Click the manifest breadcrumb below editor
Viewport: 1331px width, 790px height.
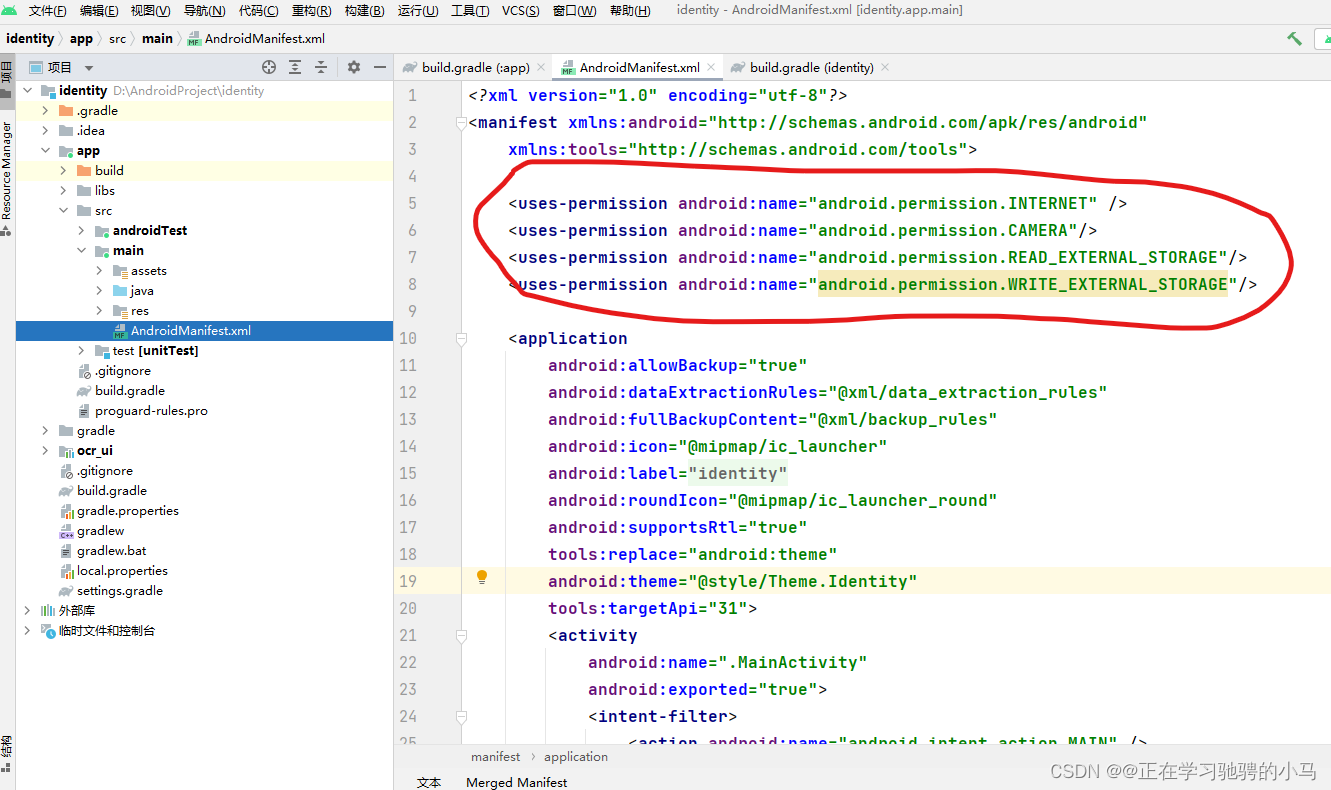[496, 757]
